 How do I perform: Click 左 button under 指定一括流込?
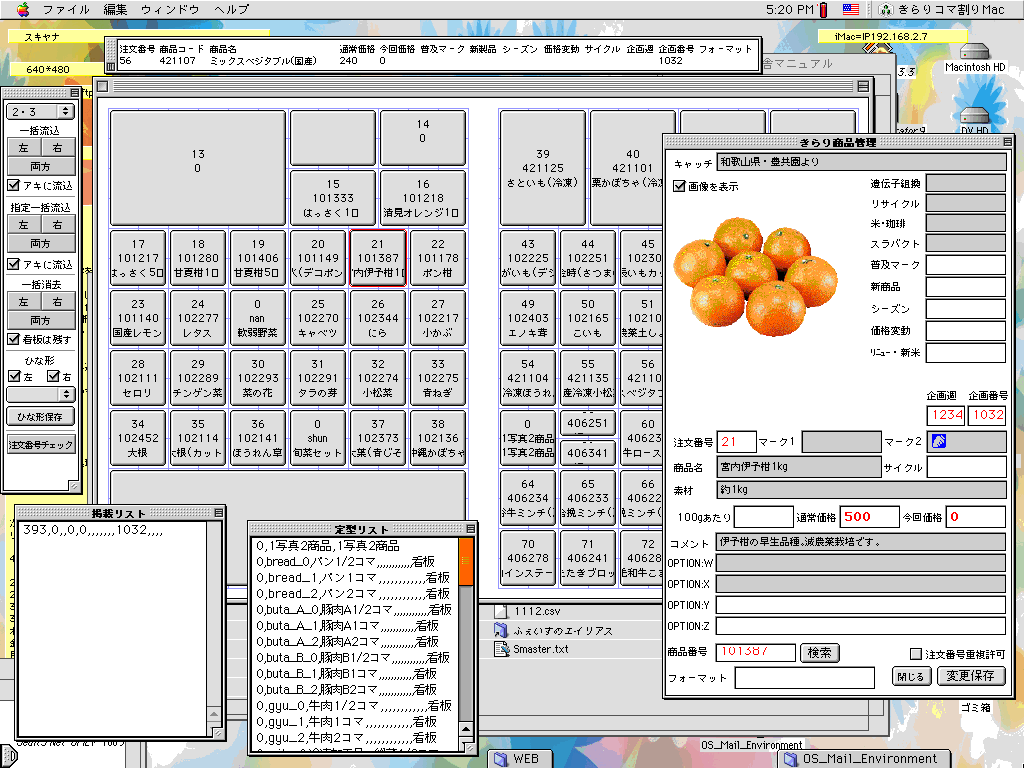(24, 225)
